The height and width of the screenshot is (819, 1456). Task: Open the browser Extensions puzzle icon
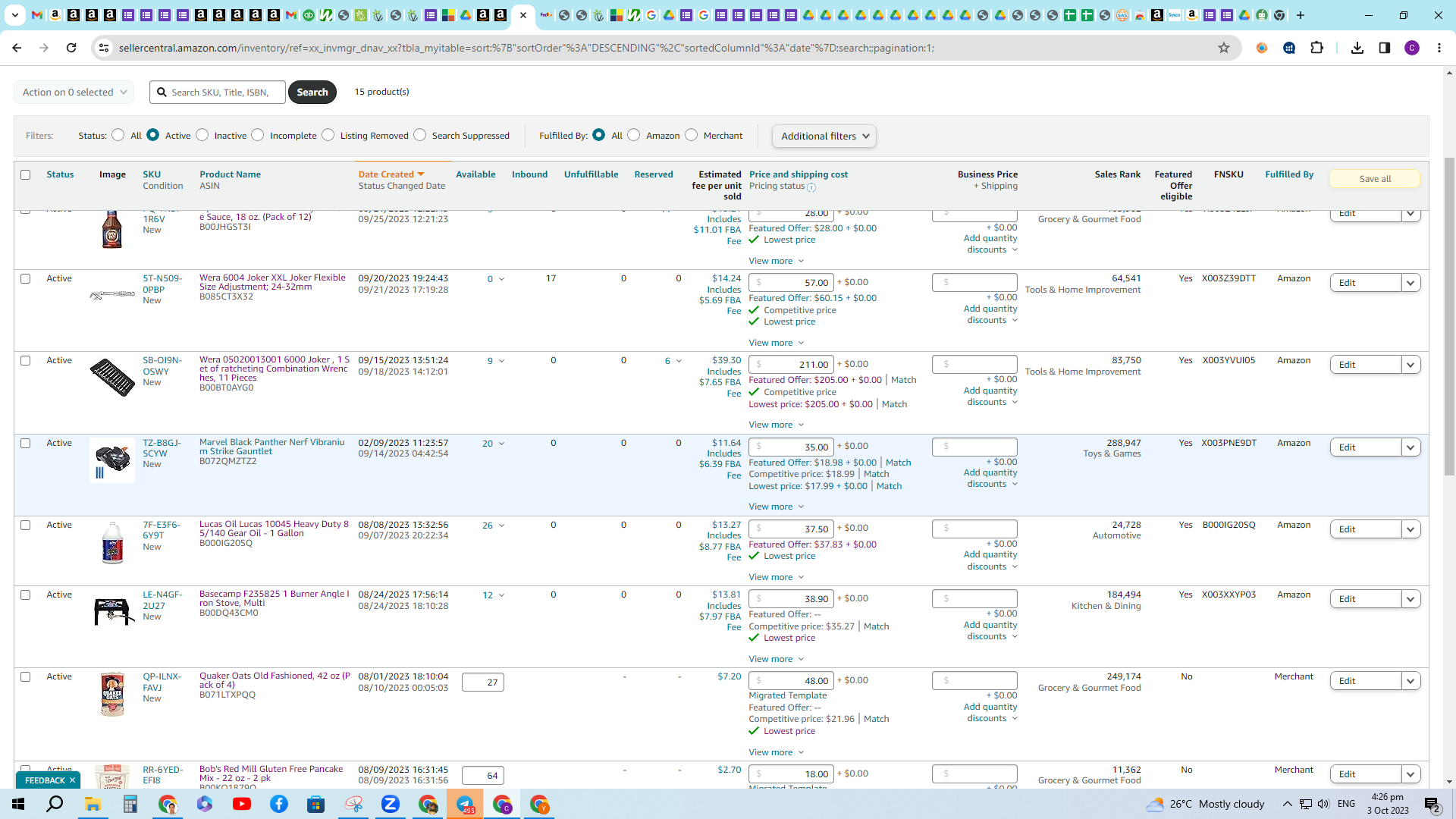pos(1316,48)
